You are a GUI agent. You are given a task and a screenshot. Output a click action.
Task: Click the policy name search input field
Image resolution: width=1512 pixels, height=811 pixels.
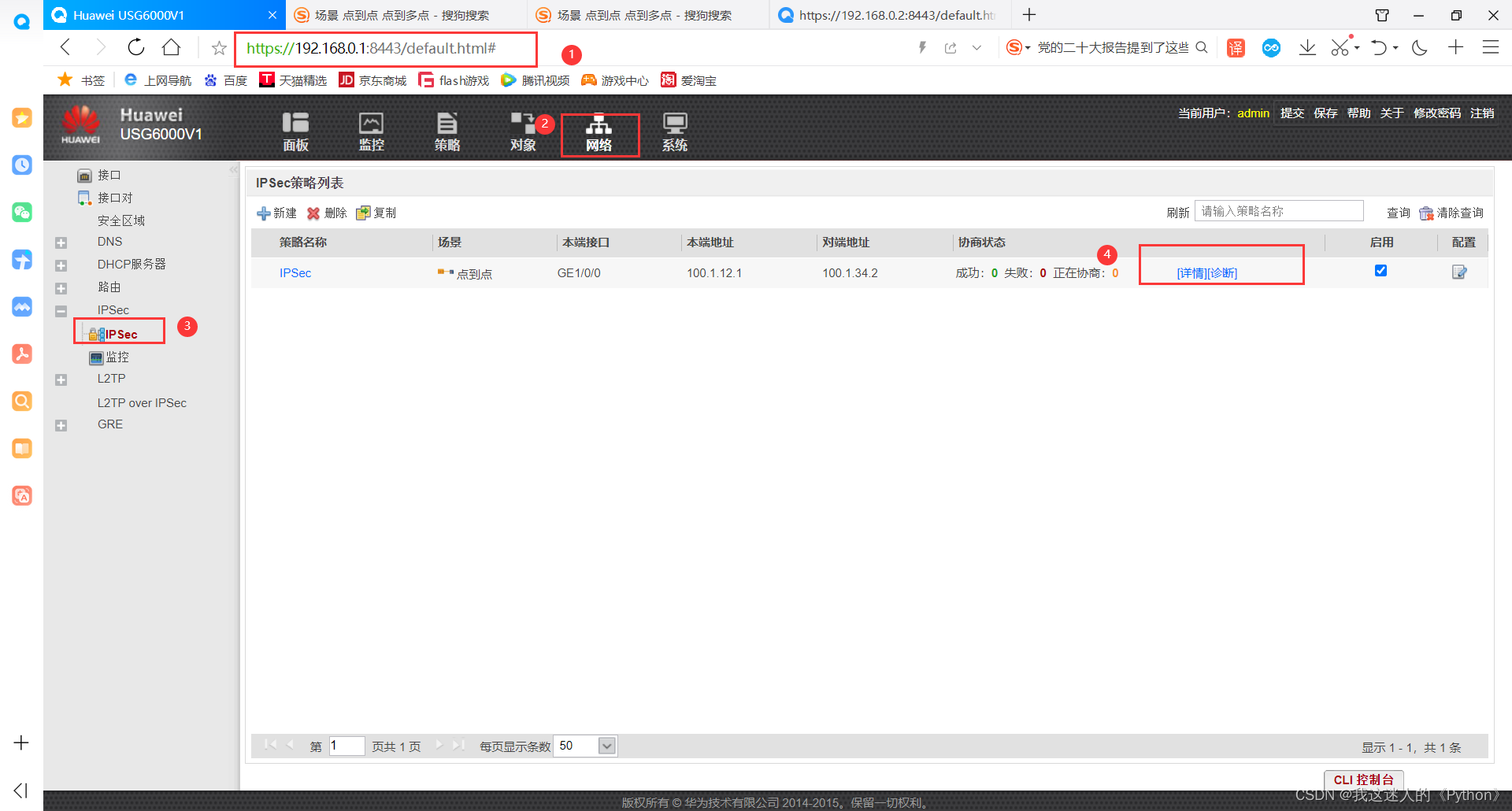[1278, 211]
